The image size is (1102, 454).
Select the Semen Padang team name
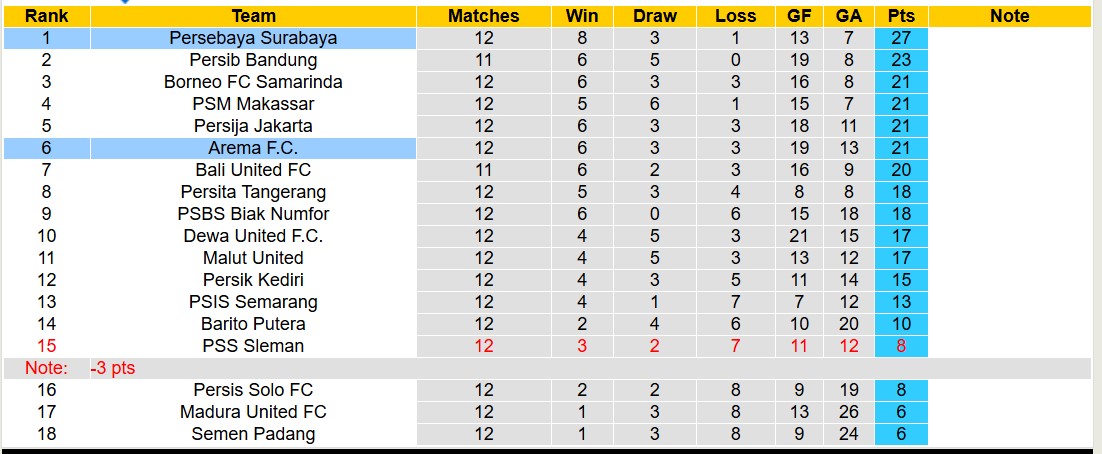pyautogui.click(x=253, y=434)
